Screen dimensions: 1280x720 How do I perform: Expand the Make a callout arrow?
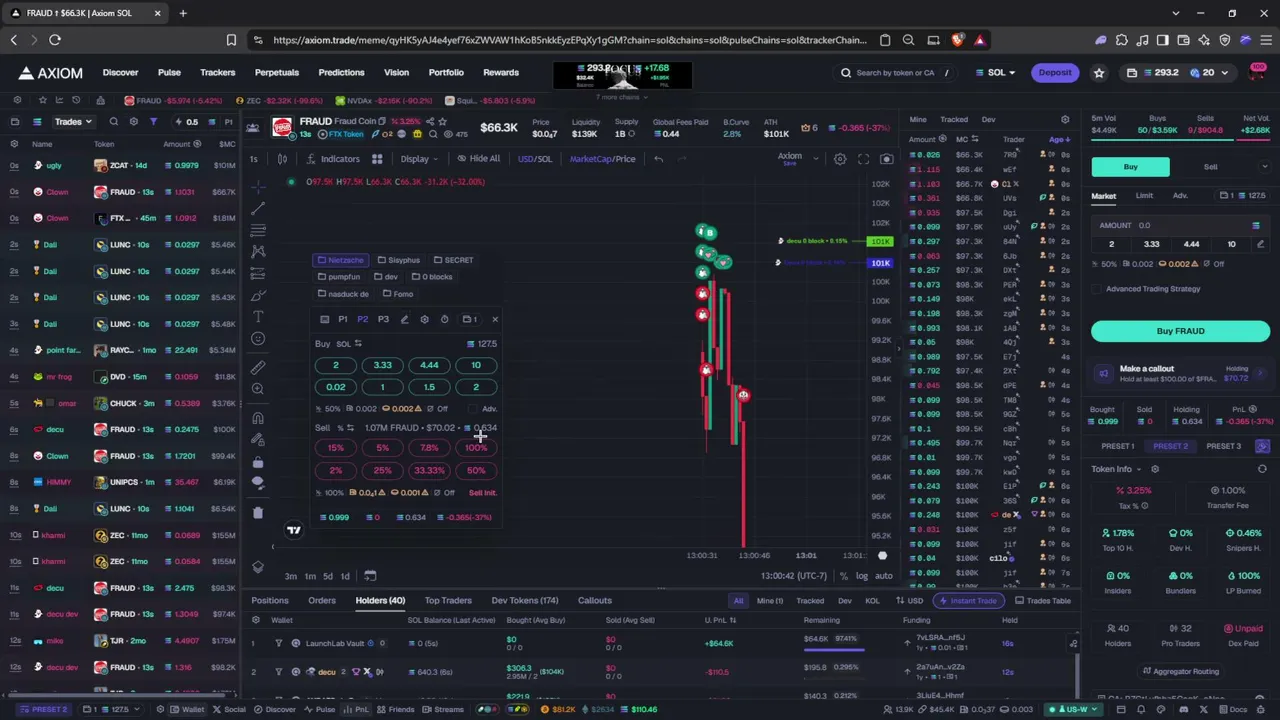[x=1261, y=373]
